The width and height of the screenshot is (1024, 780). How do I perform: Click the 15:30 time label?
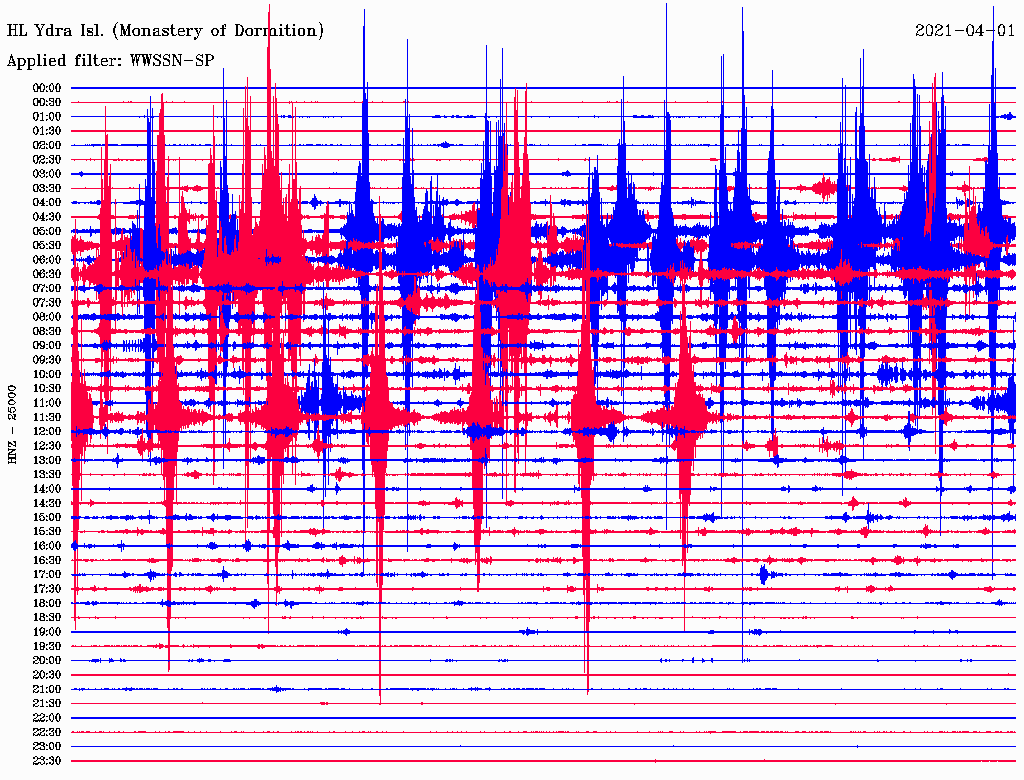47,532
